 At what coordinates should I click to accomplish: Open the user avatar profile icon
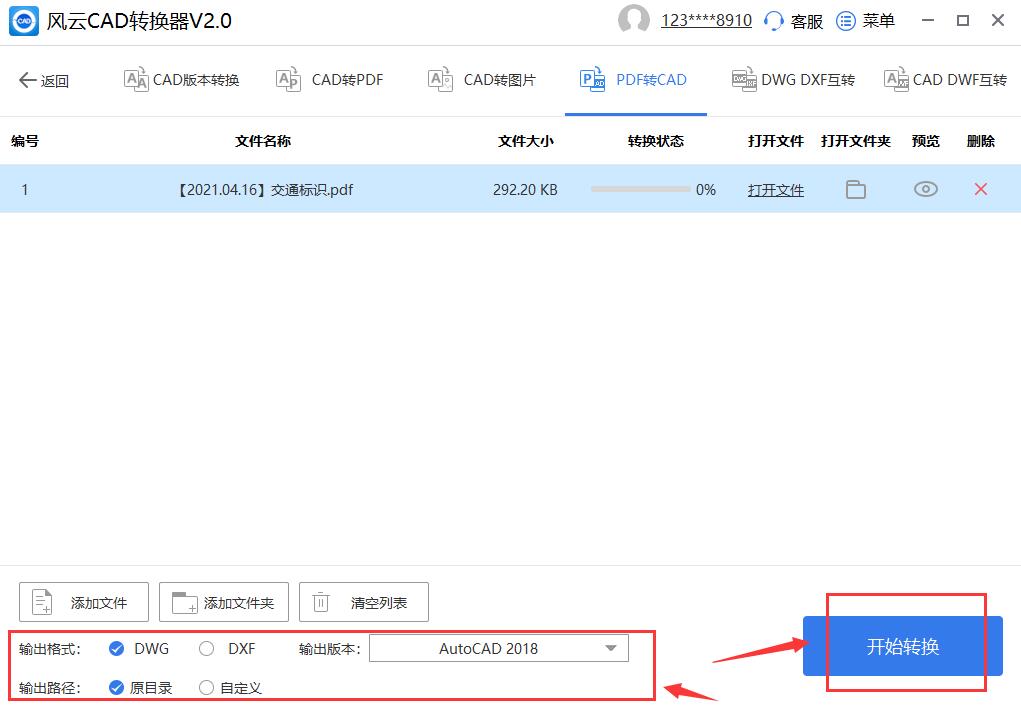click(x=633, y=20)
